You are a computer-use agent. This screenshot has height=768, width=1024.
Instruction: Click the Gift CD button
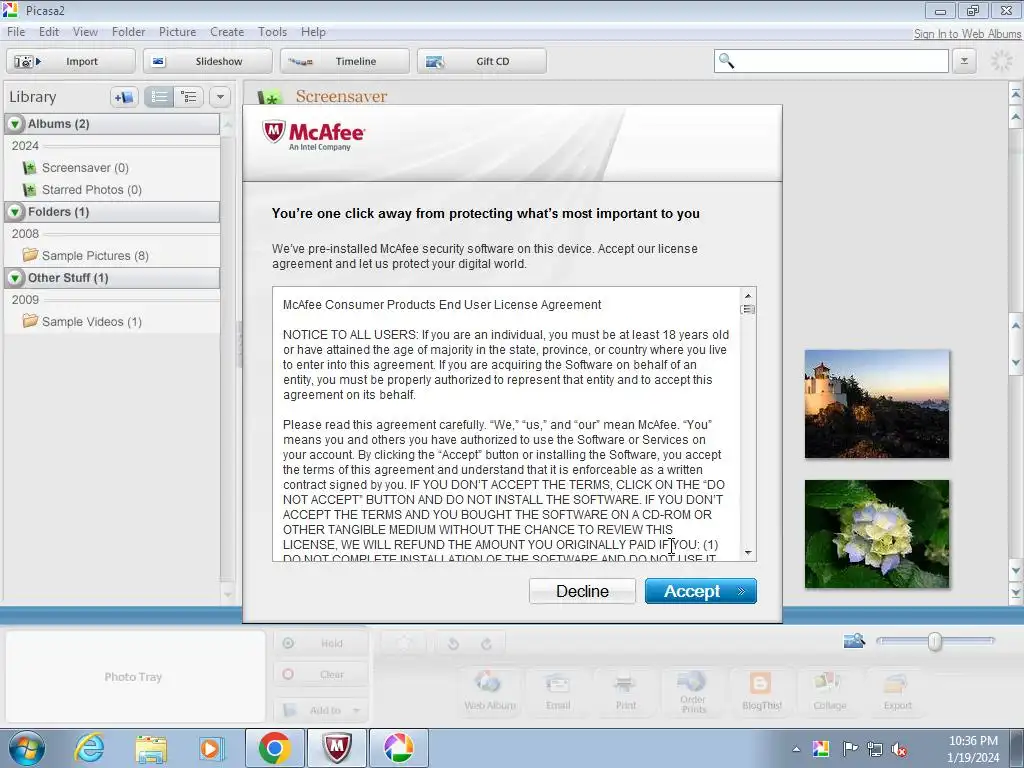pos(482,61)
